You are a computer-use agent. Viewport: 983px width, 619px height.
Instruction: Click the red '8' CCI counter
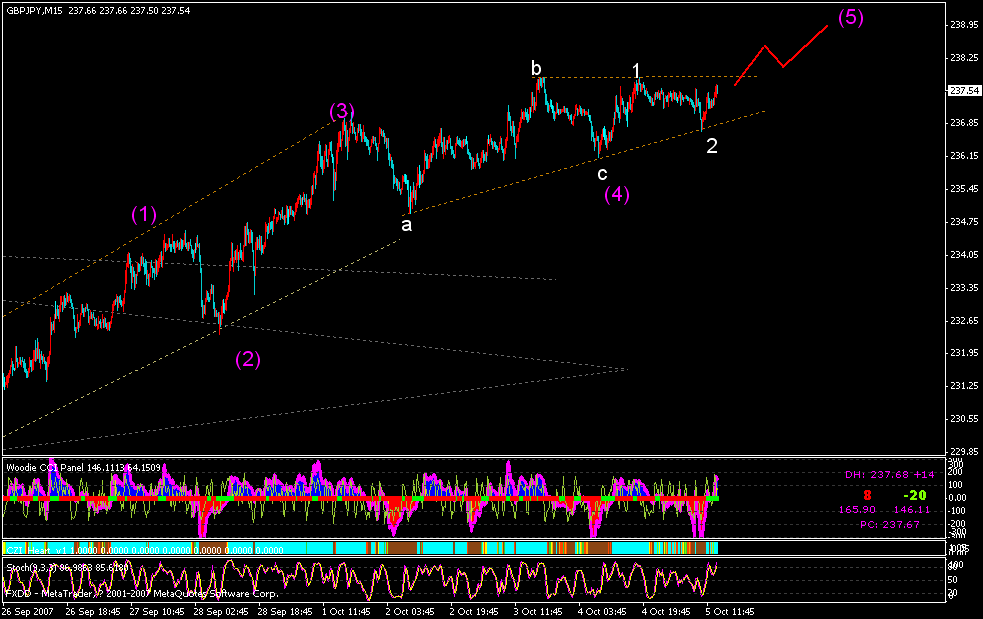tap(867, 495)
